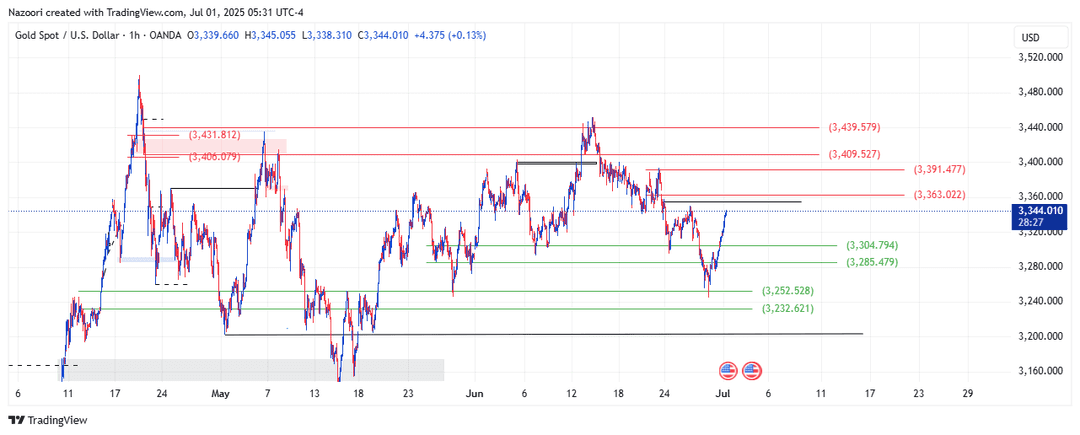Click 3,200.000 on the price axis
This screenshot has height=435, width=1080.
(1039, 336)
